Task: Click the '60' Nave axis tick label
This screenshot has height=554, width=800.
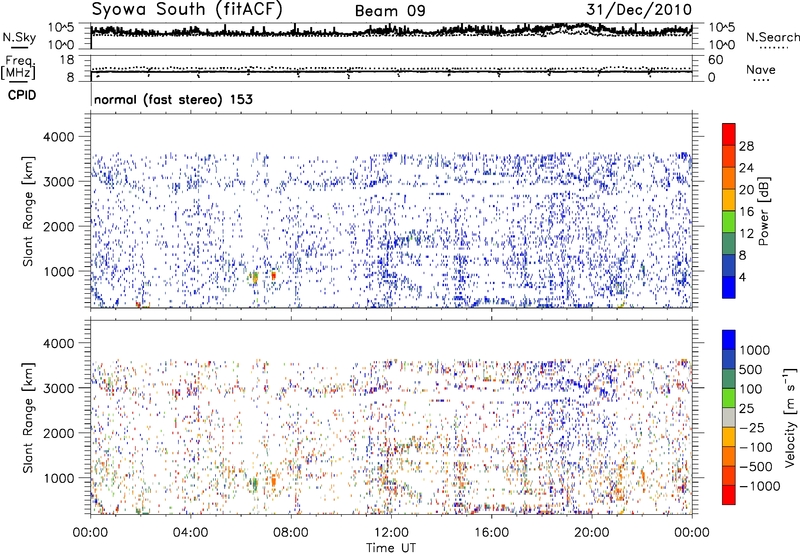Action: tap(715, 60)
